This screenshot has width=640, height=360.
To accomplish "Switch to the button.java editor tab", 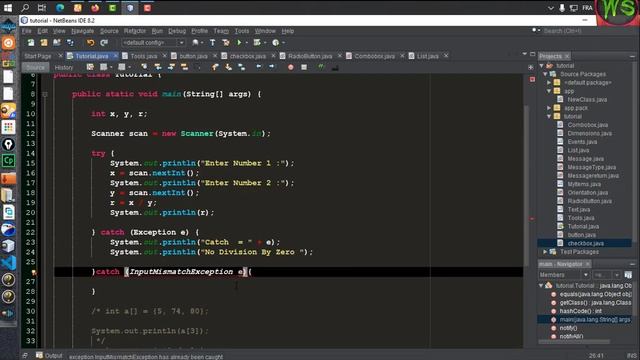I will click(193, 56).
